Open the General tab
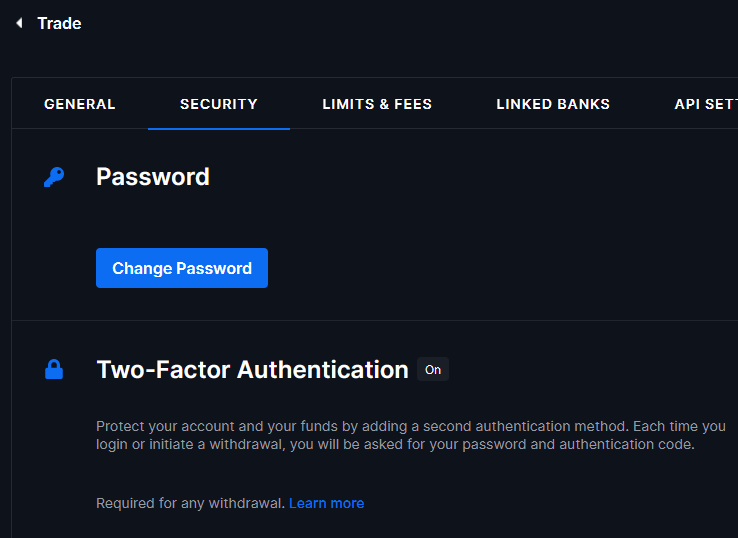The width and height of the screenshot is (738, 538). [80, 104]
